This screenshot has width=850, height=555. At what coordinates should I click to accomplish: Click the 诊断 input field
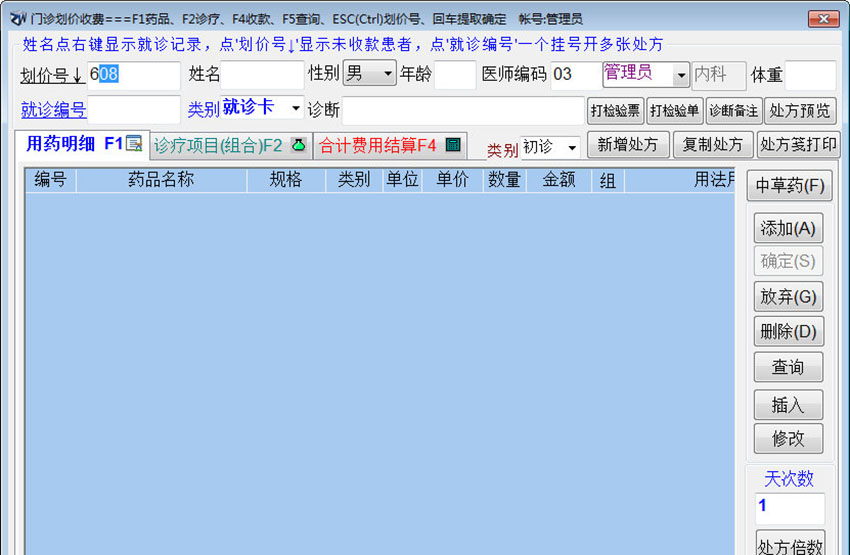(x=463, y=111)
